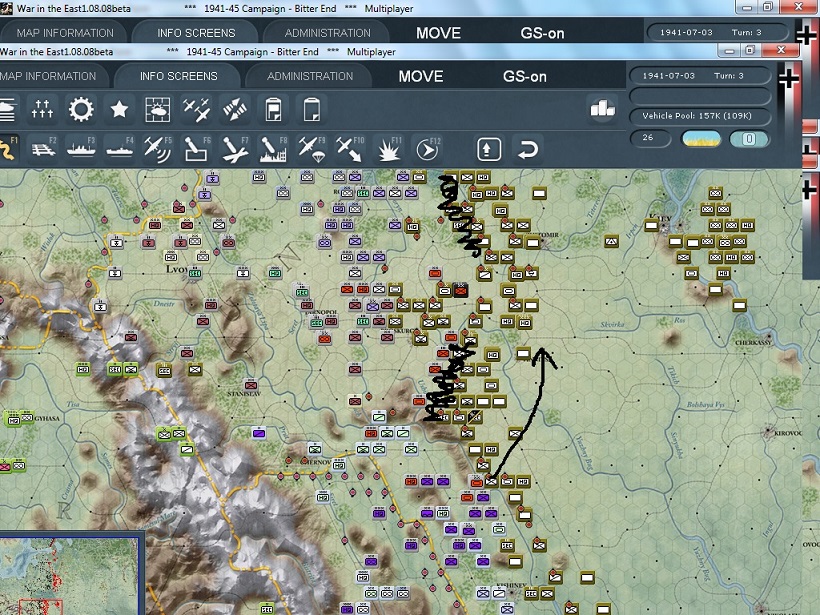The image size is (820, 615).
Task: Click 'Turn: 3' in back window
Action: [746, 32]
